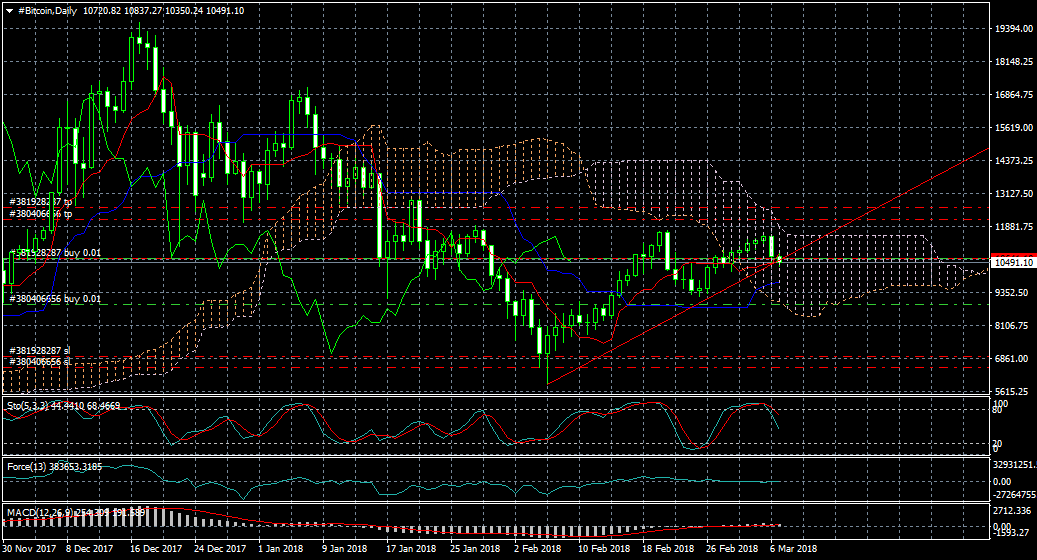
Task: Click the 30 Nov 2017 date label
Action: point(28,549)
